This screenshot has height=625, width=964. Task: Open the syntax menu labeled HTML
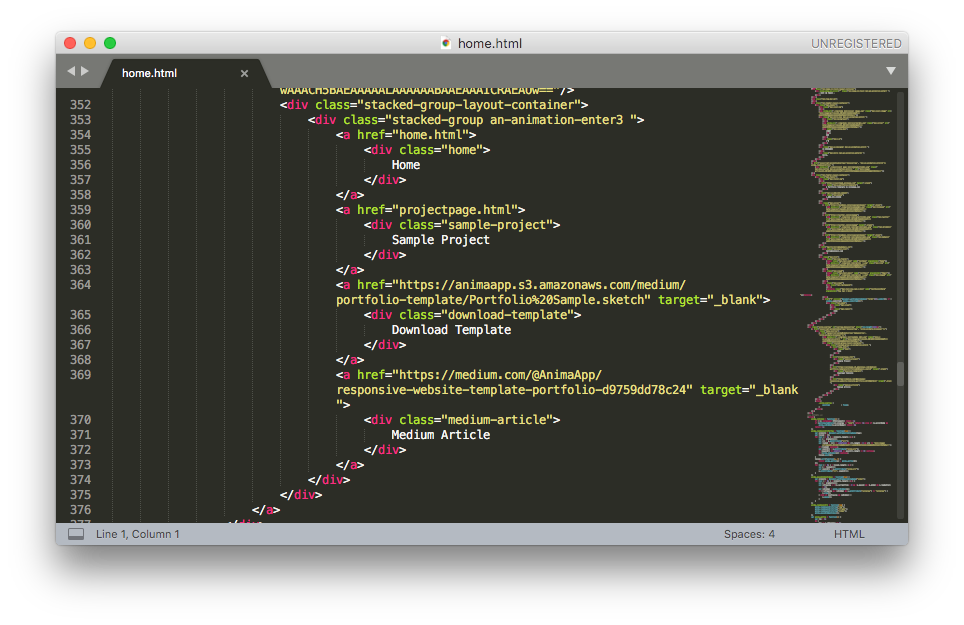(x=848, y=533)
